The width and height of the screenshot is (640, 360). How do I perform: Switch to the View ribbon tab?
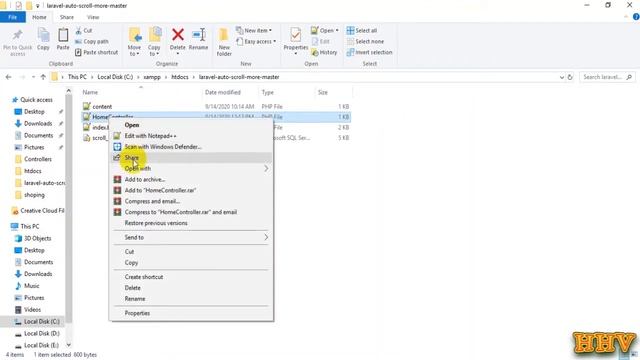(93, 17)
